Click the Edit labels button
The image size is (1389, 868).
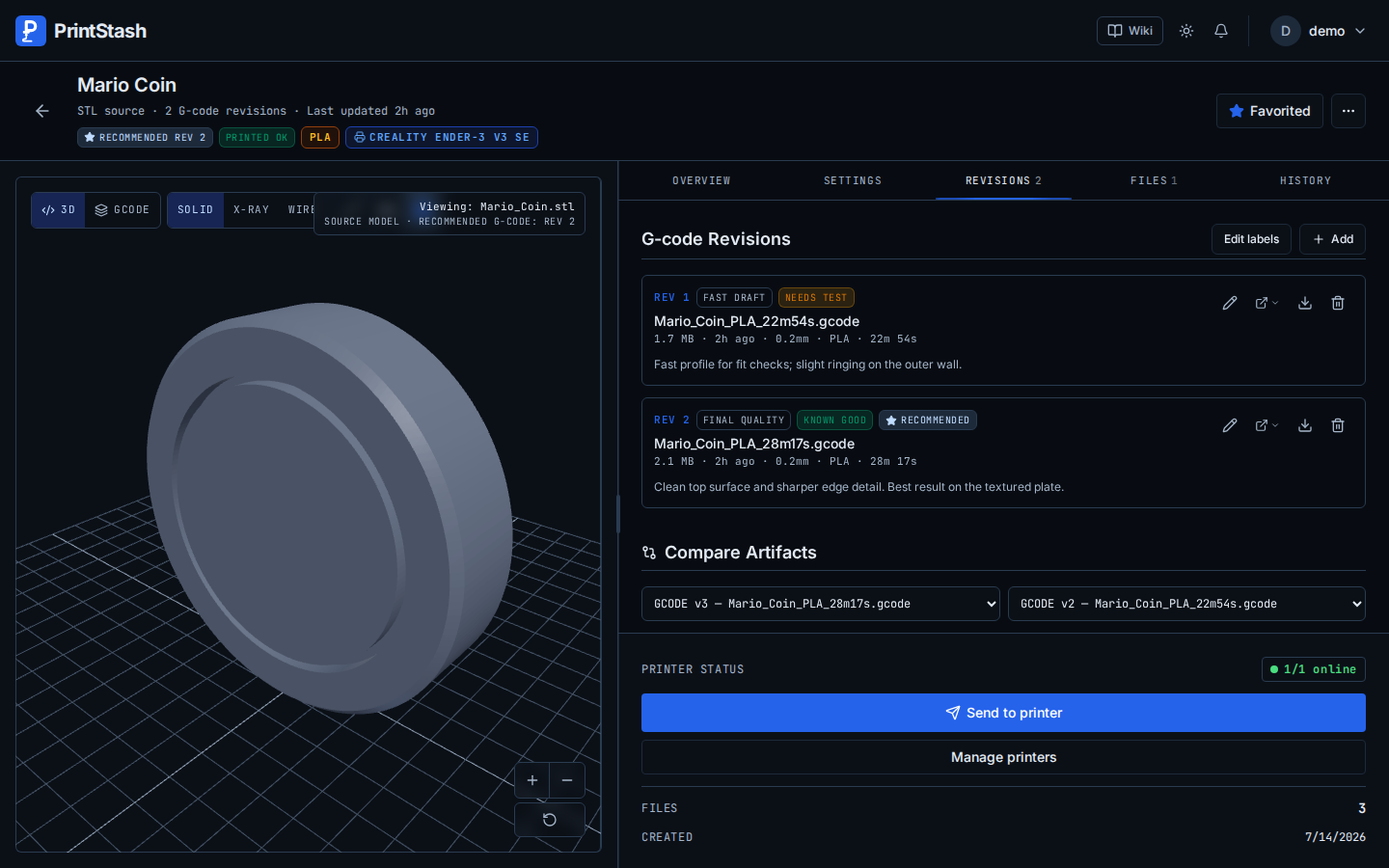1251,239
